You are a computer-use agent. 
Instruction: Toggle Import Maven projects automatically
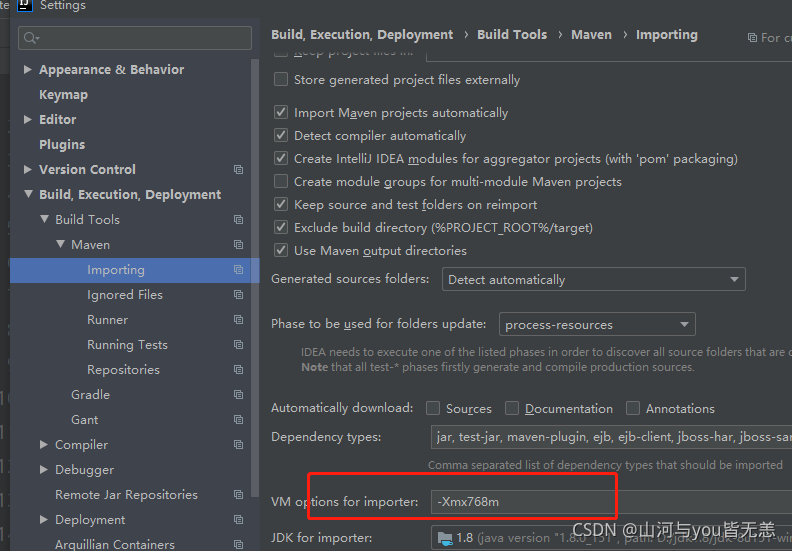(x=281, y=112)
